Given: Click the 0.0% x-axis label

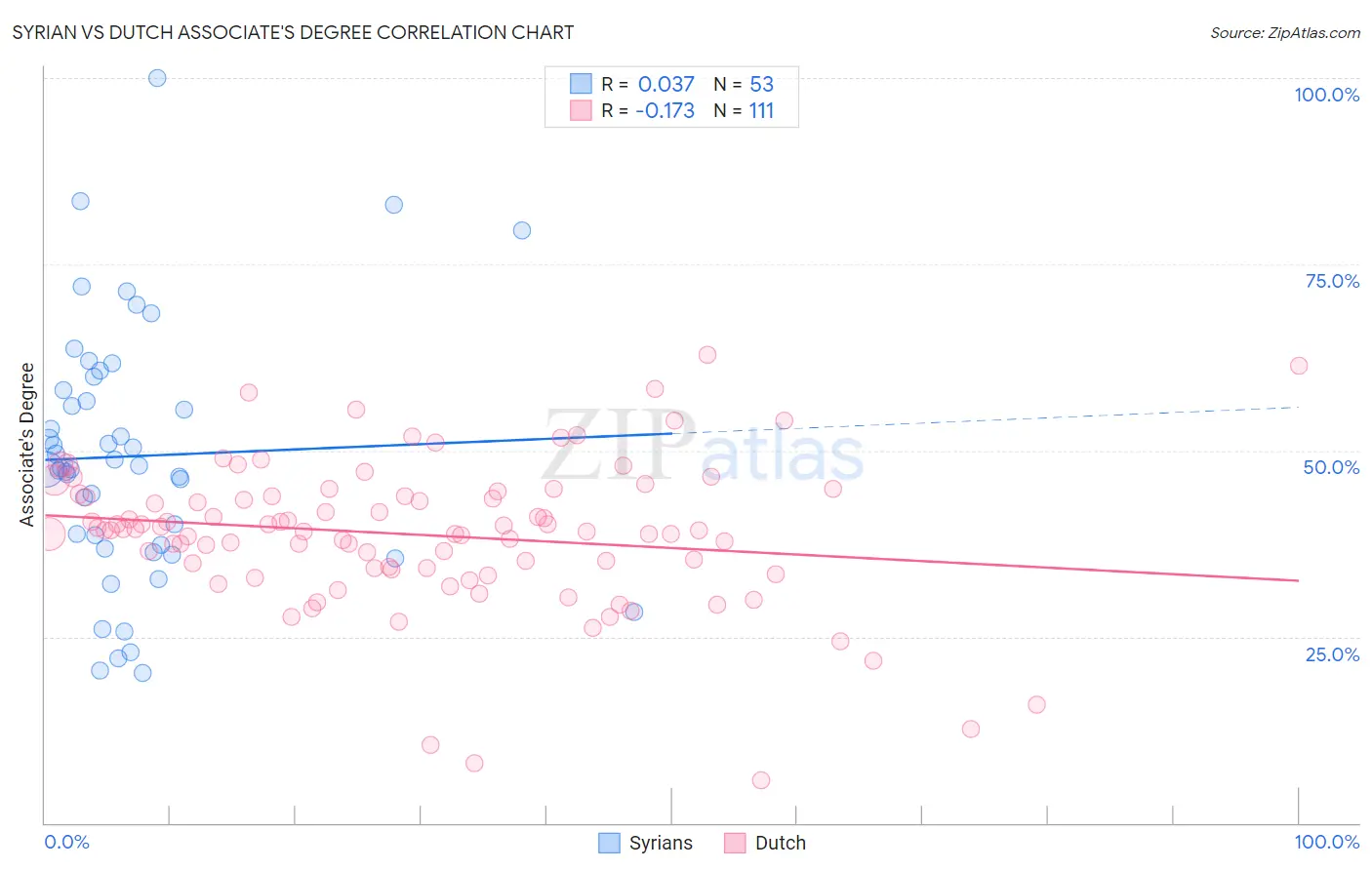Looking at the screenshot, I should tap(67, 842).
